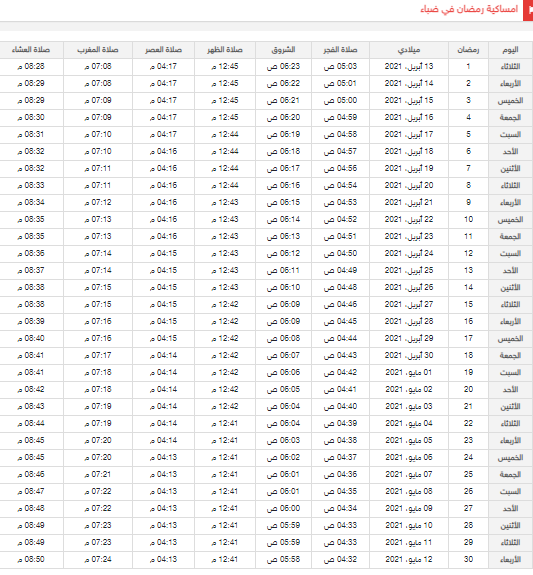Click the 12 مايو 2021 date cell

tap(409, 560)
